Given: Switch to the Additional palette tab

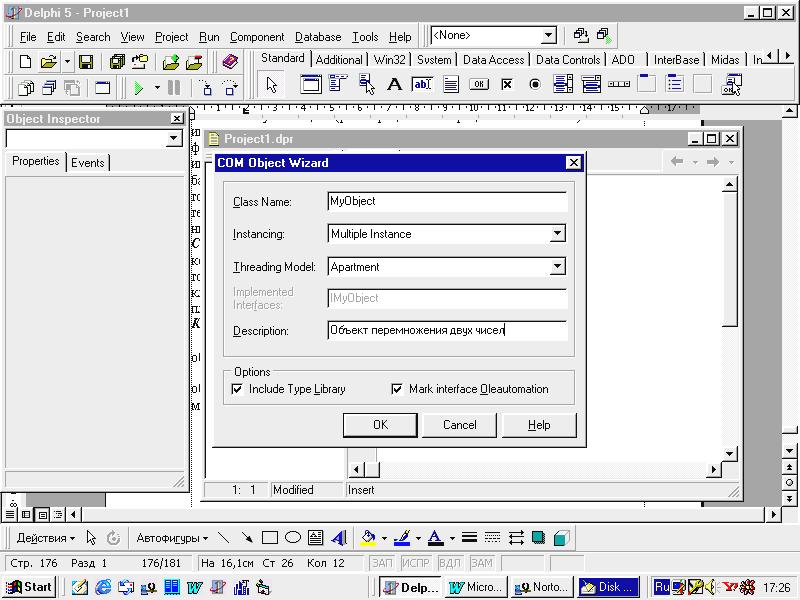Looking at the screenshot, I should click(339, 60).
